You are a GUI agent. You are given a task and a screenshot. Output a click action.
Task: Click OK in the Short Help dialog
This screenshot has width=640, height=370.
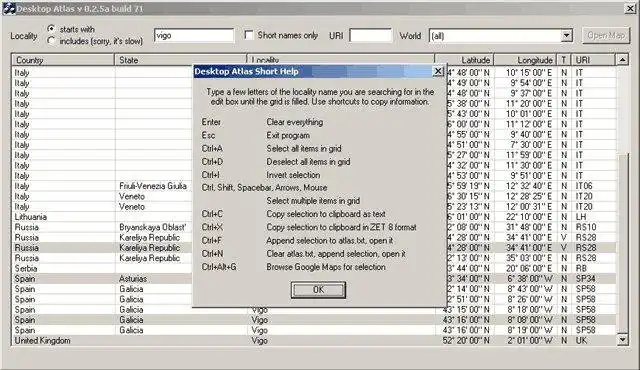[x=318, y=290]
